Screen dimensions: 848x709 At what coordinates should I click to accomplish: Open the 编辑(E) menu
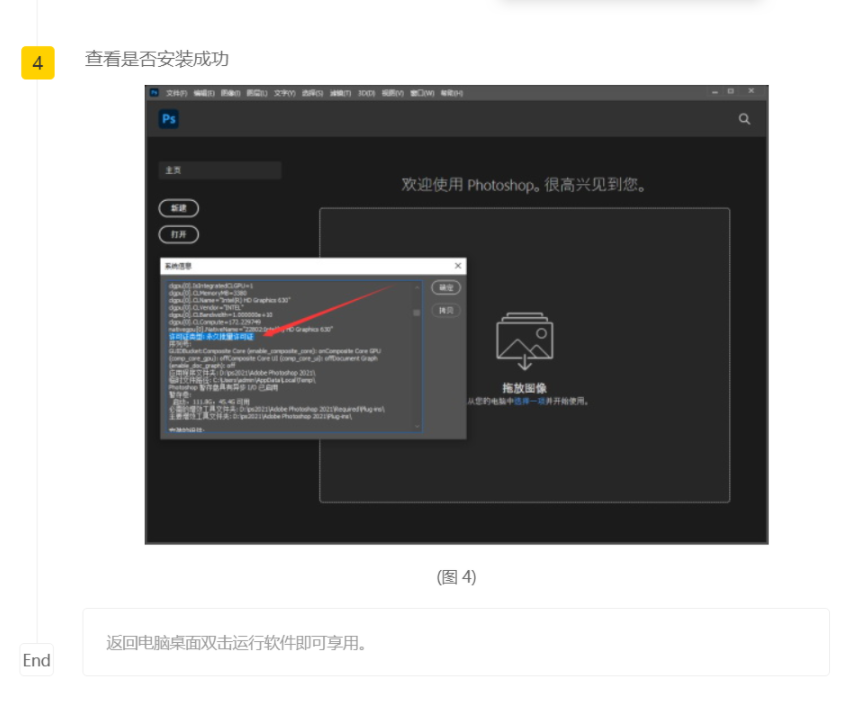[204, 93]
